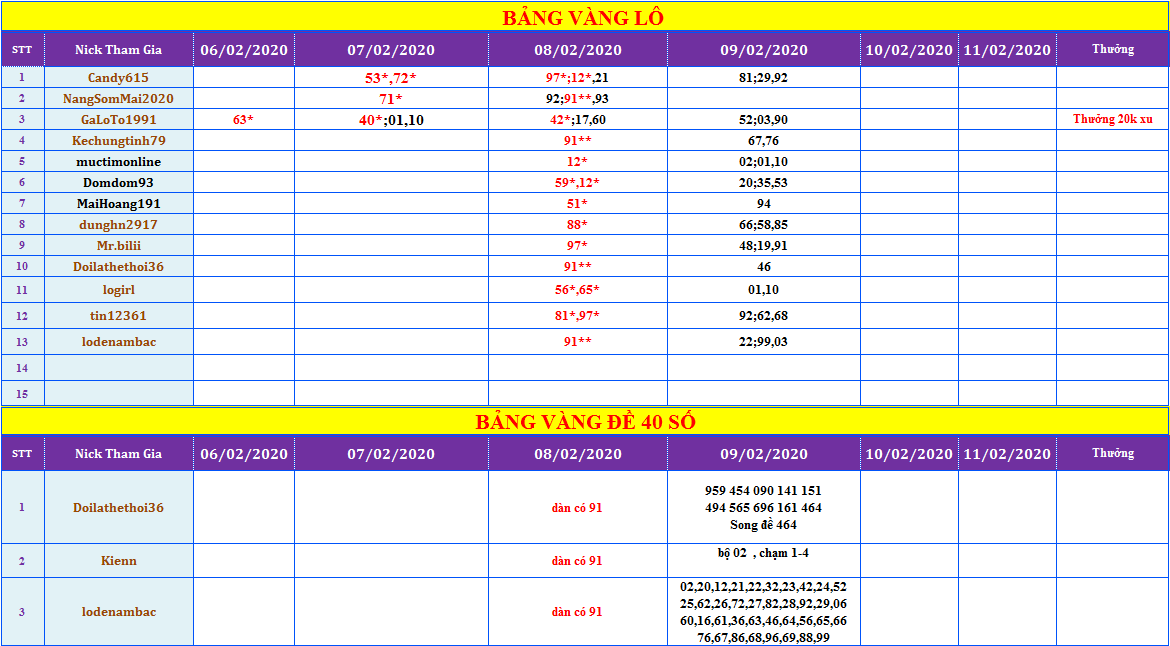Click the cell 97* in Mr.bilii row

[578, 245]
